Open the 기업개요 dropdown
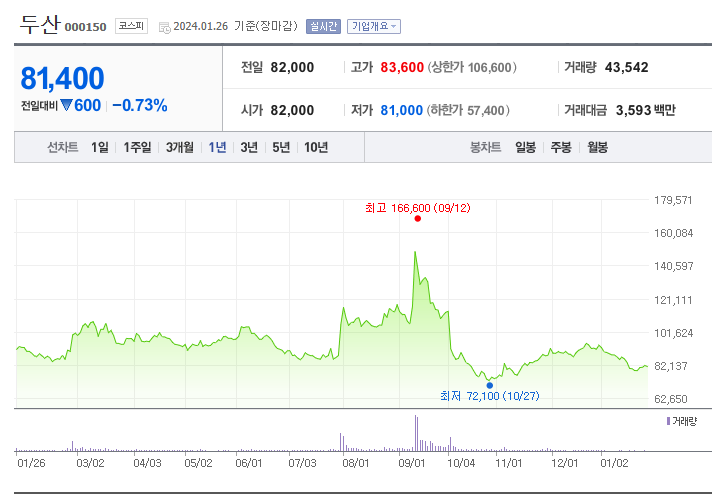The width and height of the screenshot is (712, 494). pos(374,26)
